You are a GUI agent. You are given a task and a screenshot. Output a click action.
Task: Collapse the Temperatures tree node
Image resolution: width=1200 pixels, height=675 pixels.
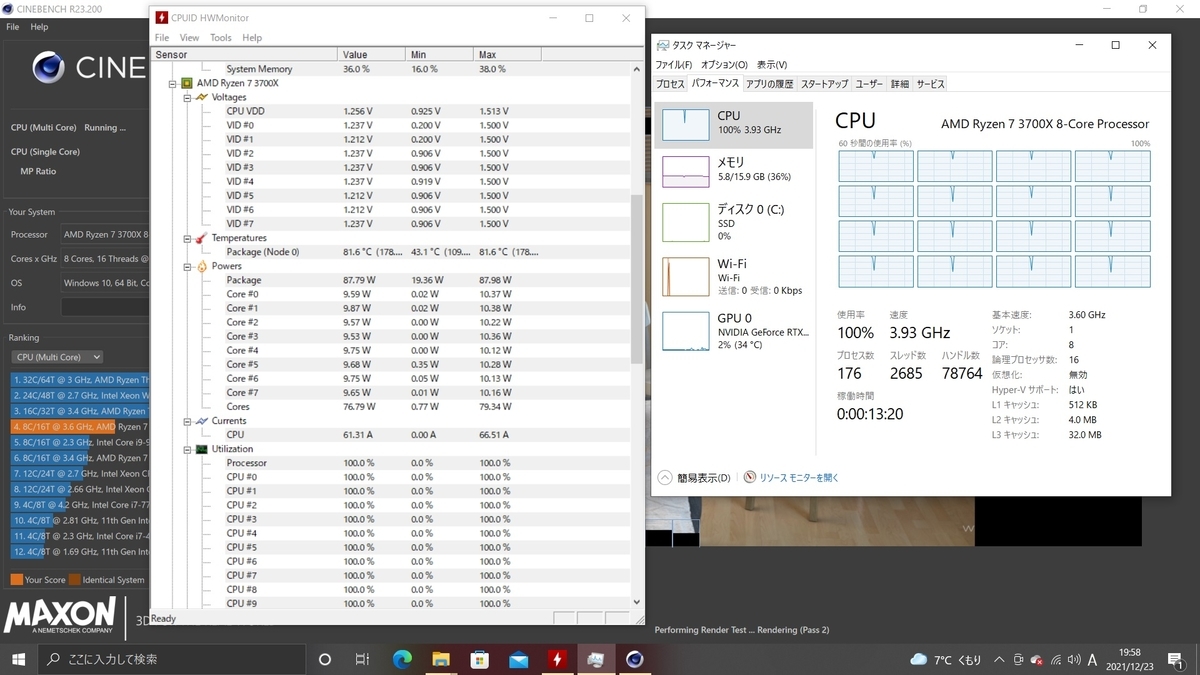click(187, 238)
